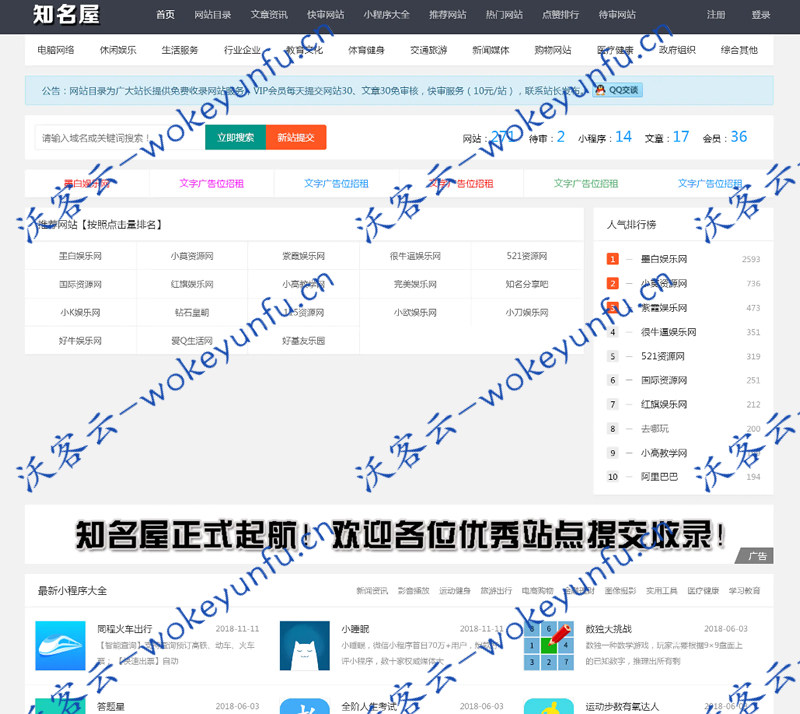
Task: Open QQ交谈 chat with the penguin icon
Action: (617, 90)
